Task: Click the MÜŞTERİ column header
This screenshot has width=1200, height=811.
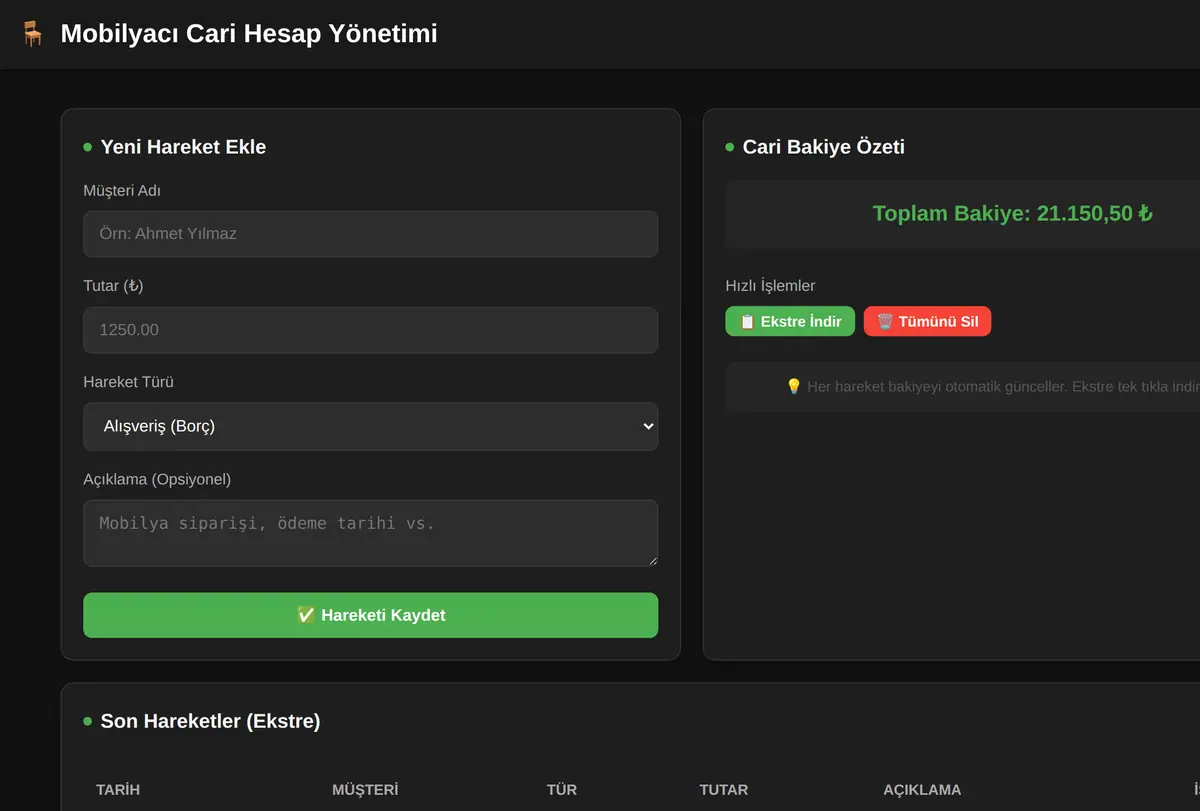Action: tap(365, 790)
